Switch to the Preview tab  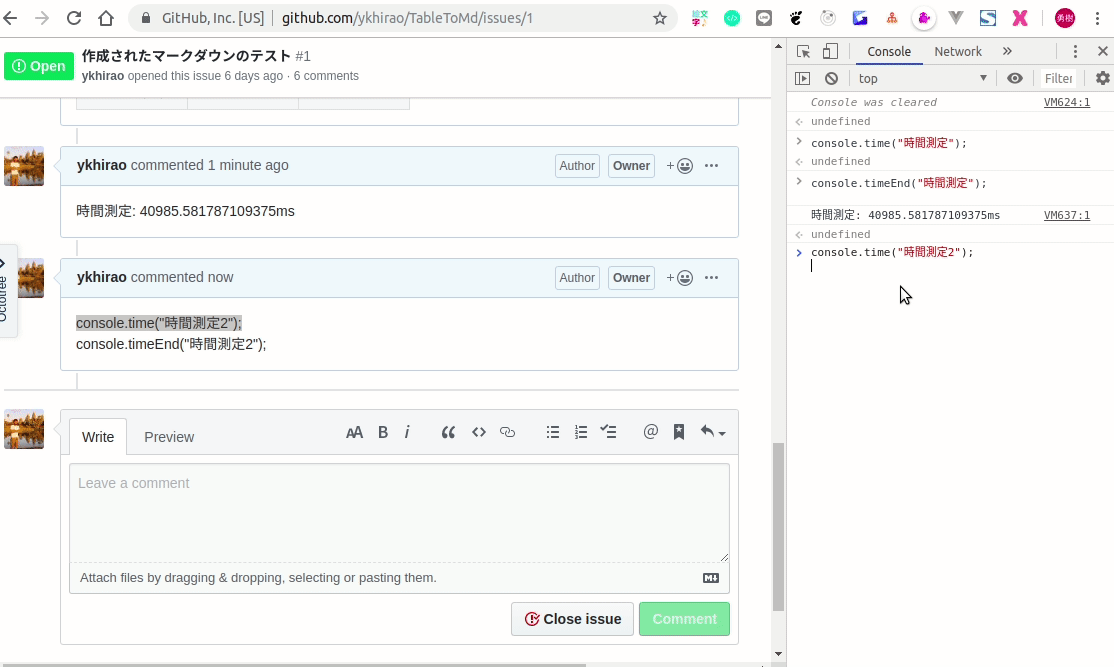[x=168, y=436]
